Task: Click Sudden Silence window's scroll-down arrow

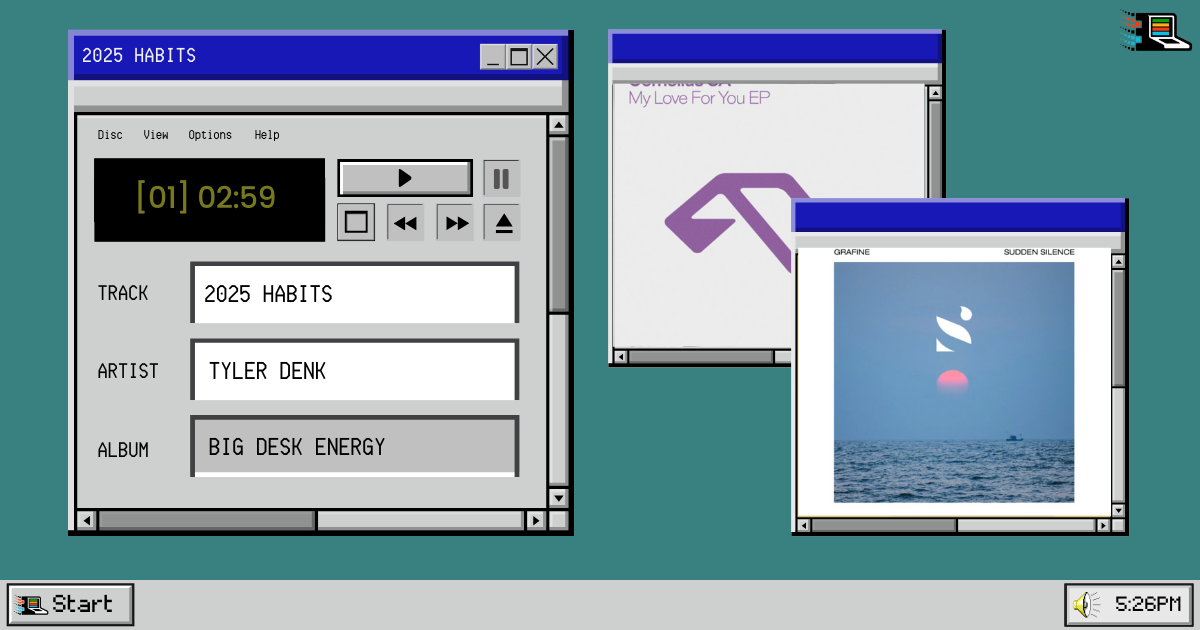Action: click(1118, 510)
